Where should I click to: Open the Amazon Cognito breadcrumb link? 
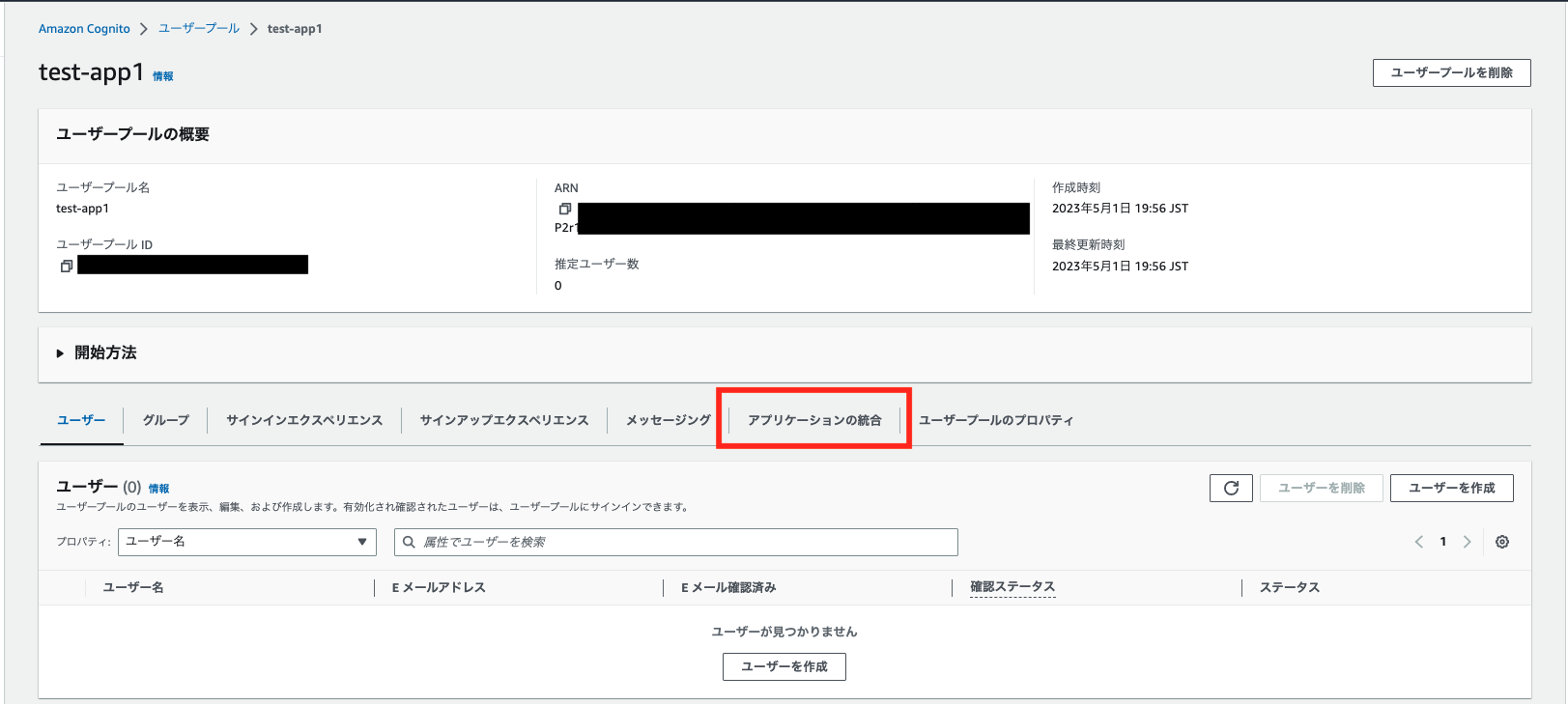[x=84, y=29]
